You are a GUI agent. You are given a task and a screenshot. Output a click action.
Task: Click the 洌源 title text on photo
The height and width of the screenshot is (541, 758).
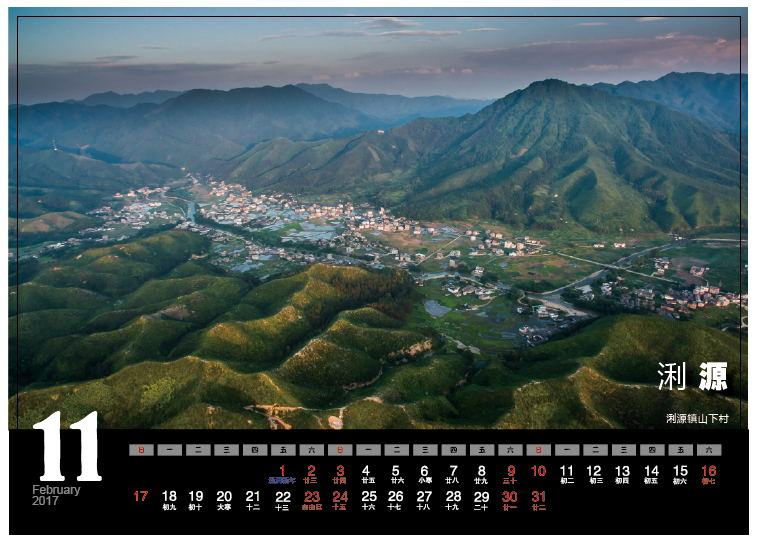(x=692, y=377)
